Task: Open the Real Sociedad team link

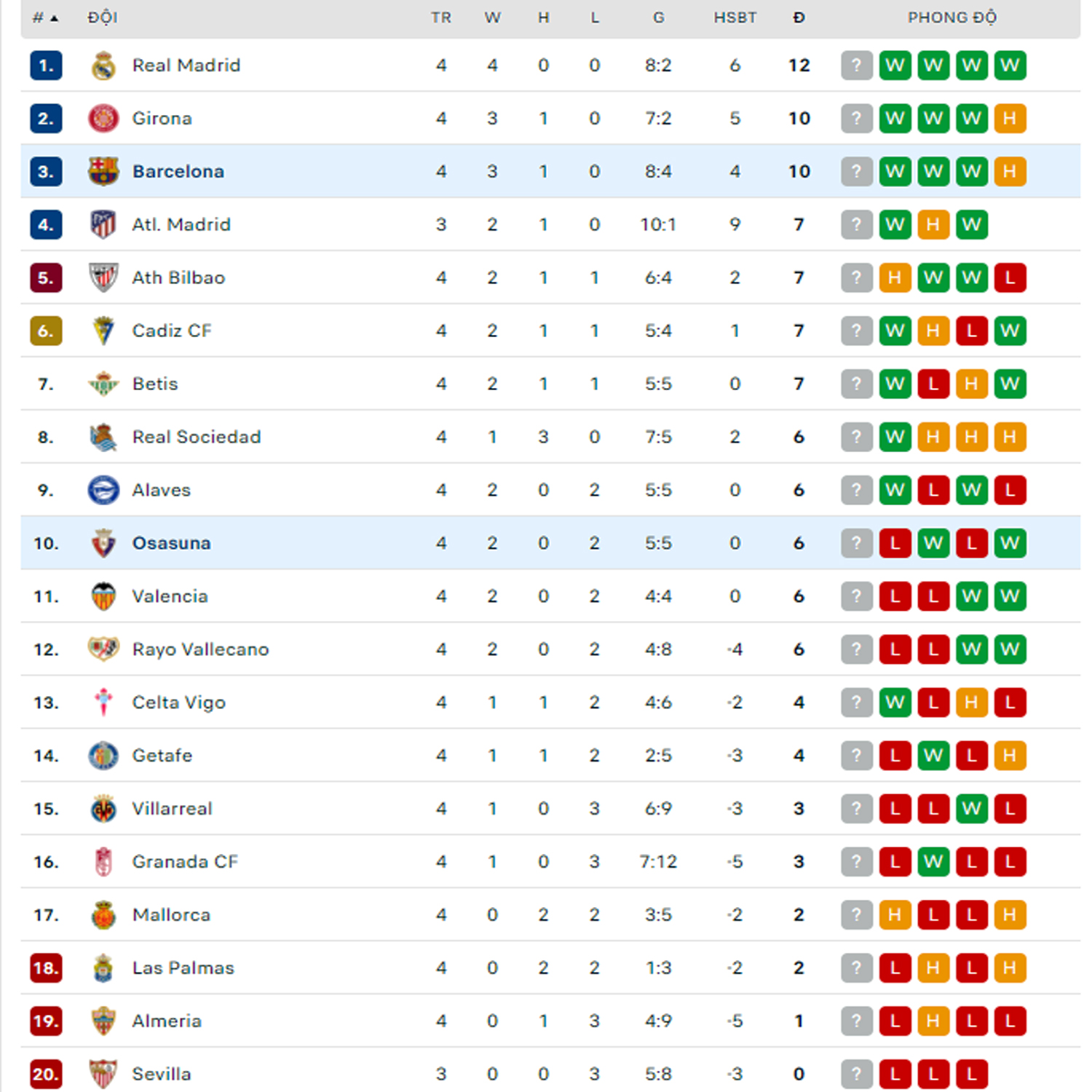Action: tap(197, 437)
